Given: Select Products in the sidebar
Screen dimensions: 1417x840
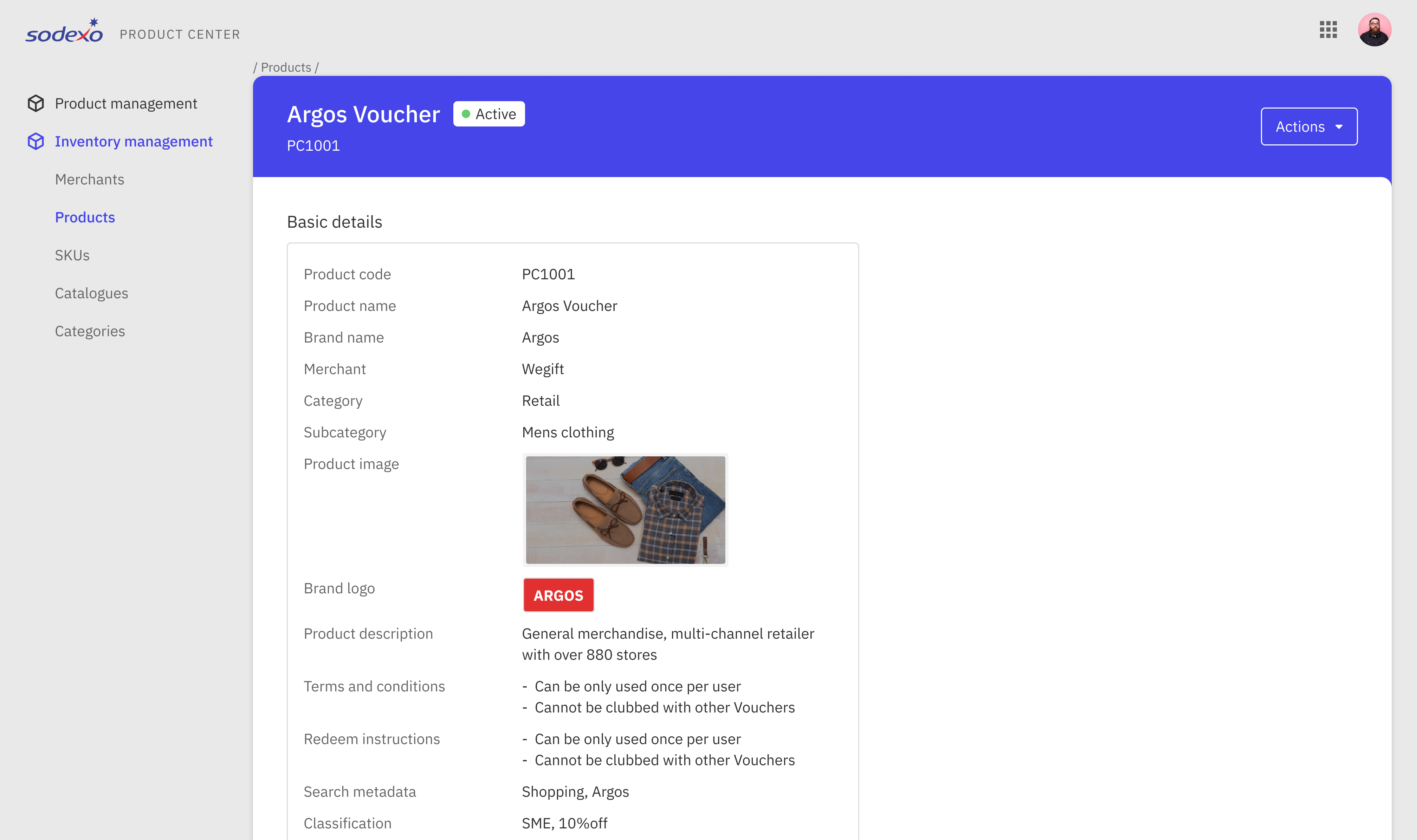Looking at the screenshot, I should coord(85,217).
